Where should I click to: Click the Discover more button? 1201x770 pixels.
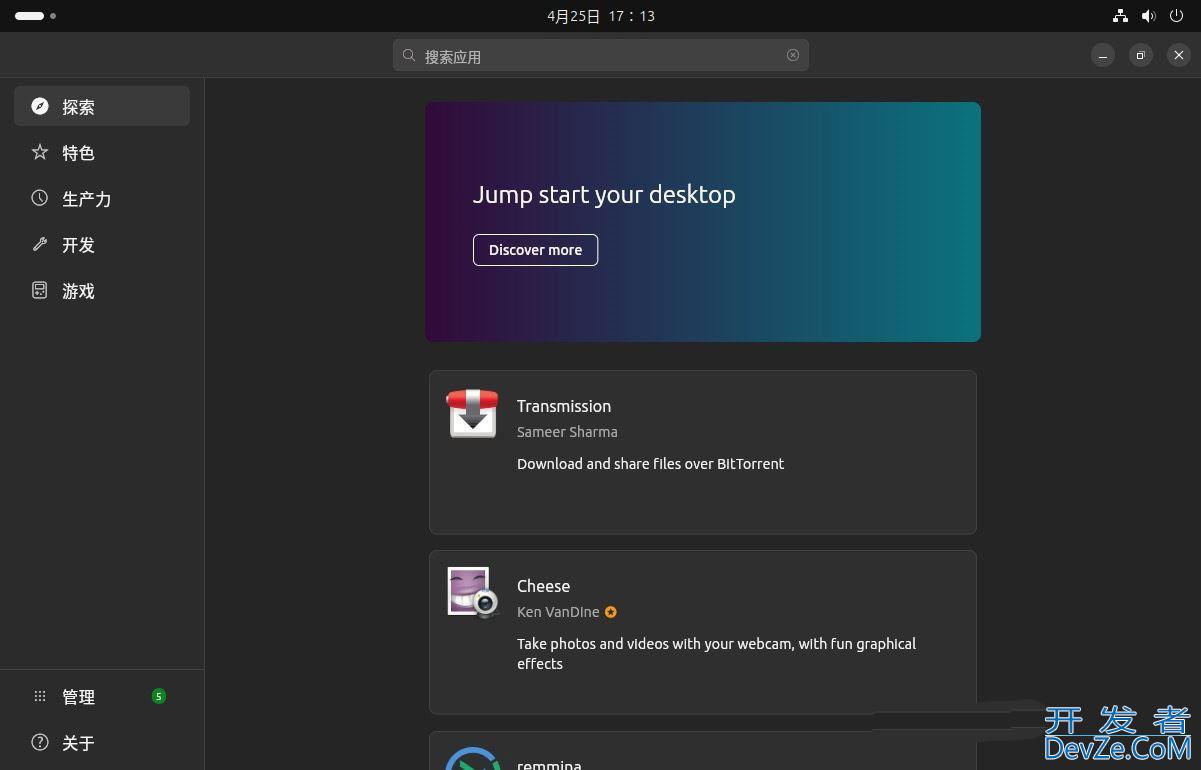[x=535, y=250]
